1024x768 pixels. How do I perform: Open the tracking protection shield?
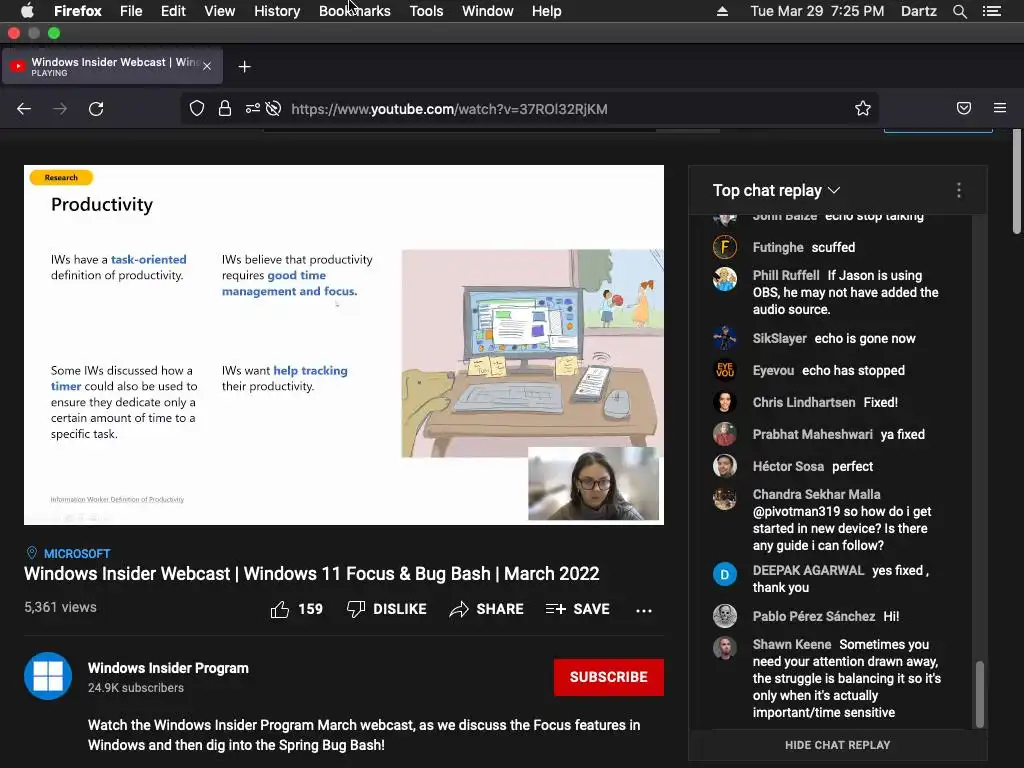197,108
